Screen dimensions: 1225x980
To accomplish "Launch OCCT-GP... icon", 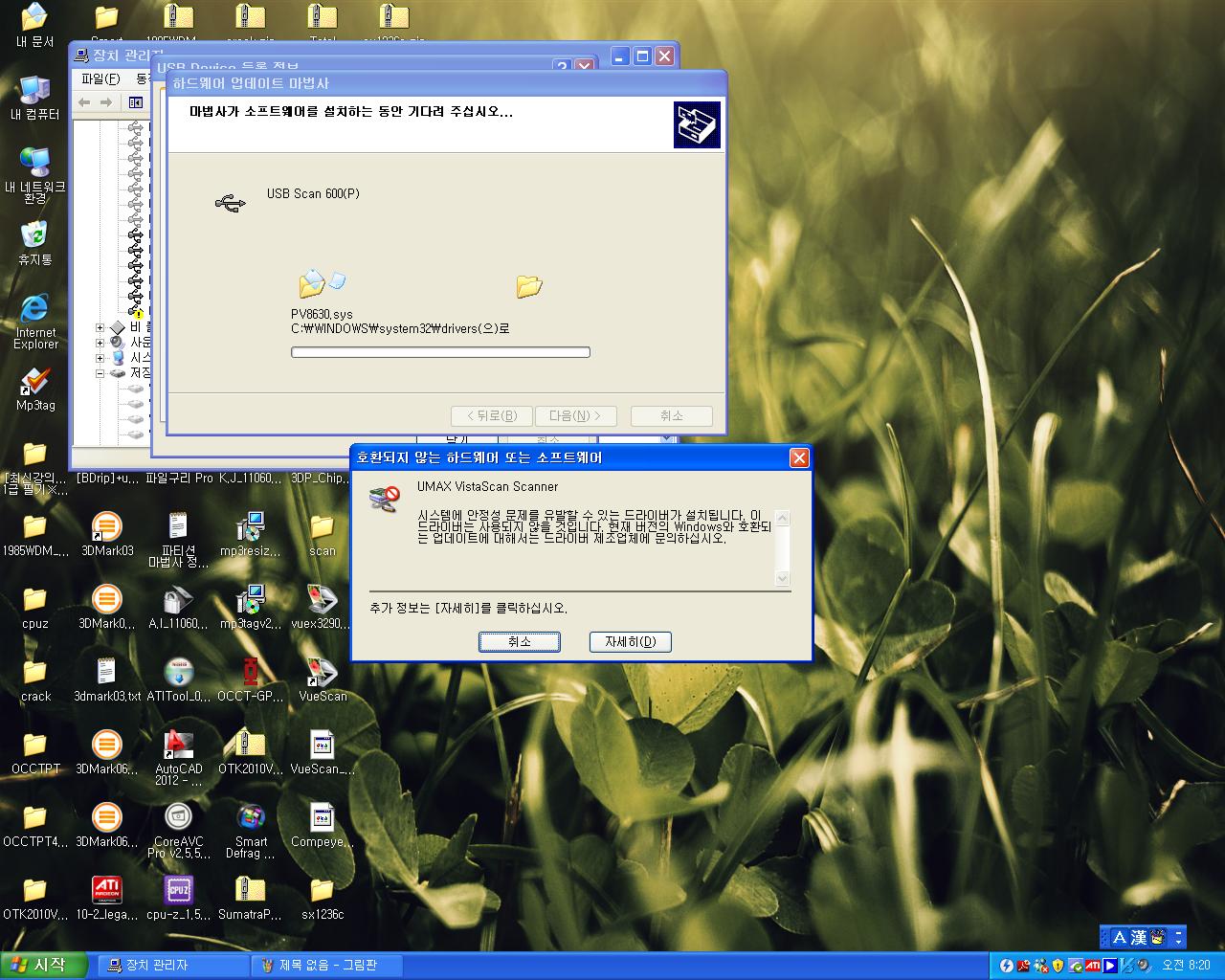I will click(250, 679).
